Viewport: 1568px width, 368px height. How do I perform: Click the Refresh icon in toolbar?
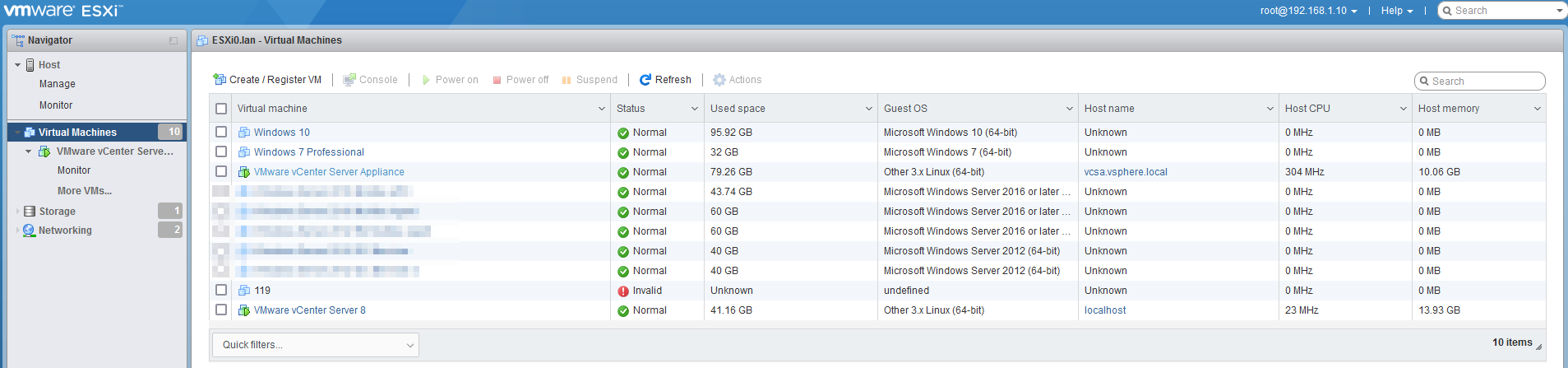[x=645, y=80]
